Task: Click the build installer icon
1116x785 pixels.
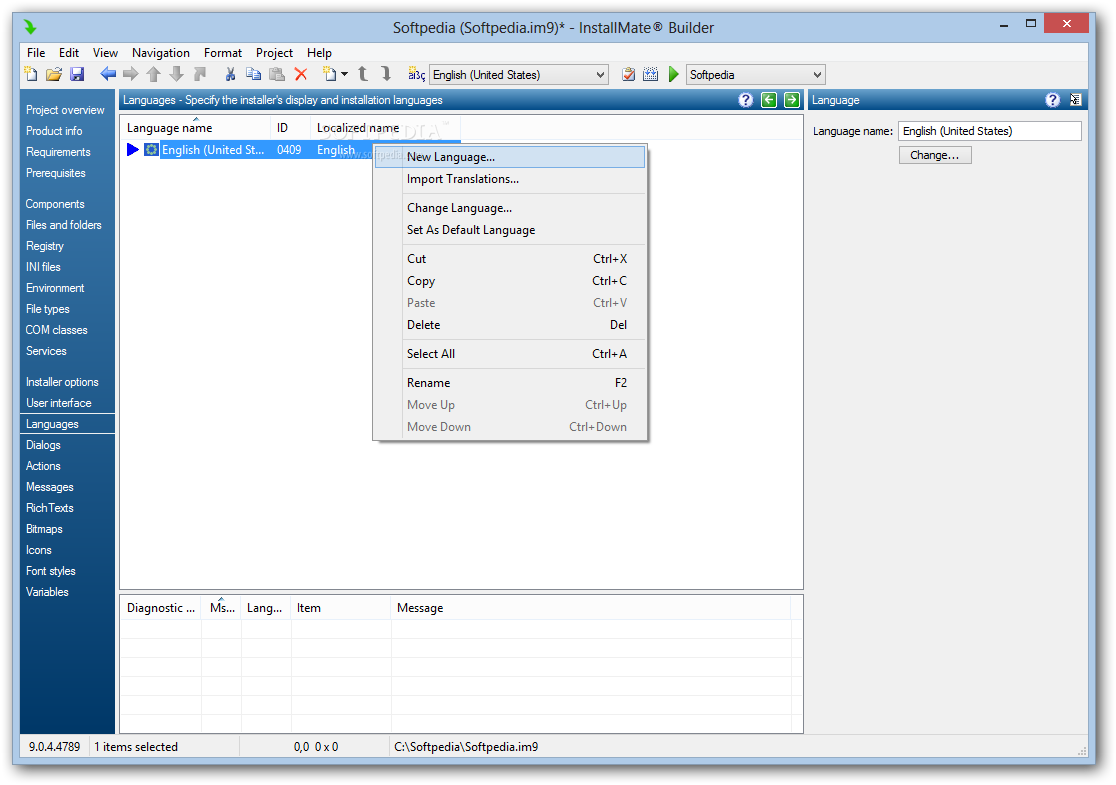Action: [651, 74]
